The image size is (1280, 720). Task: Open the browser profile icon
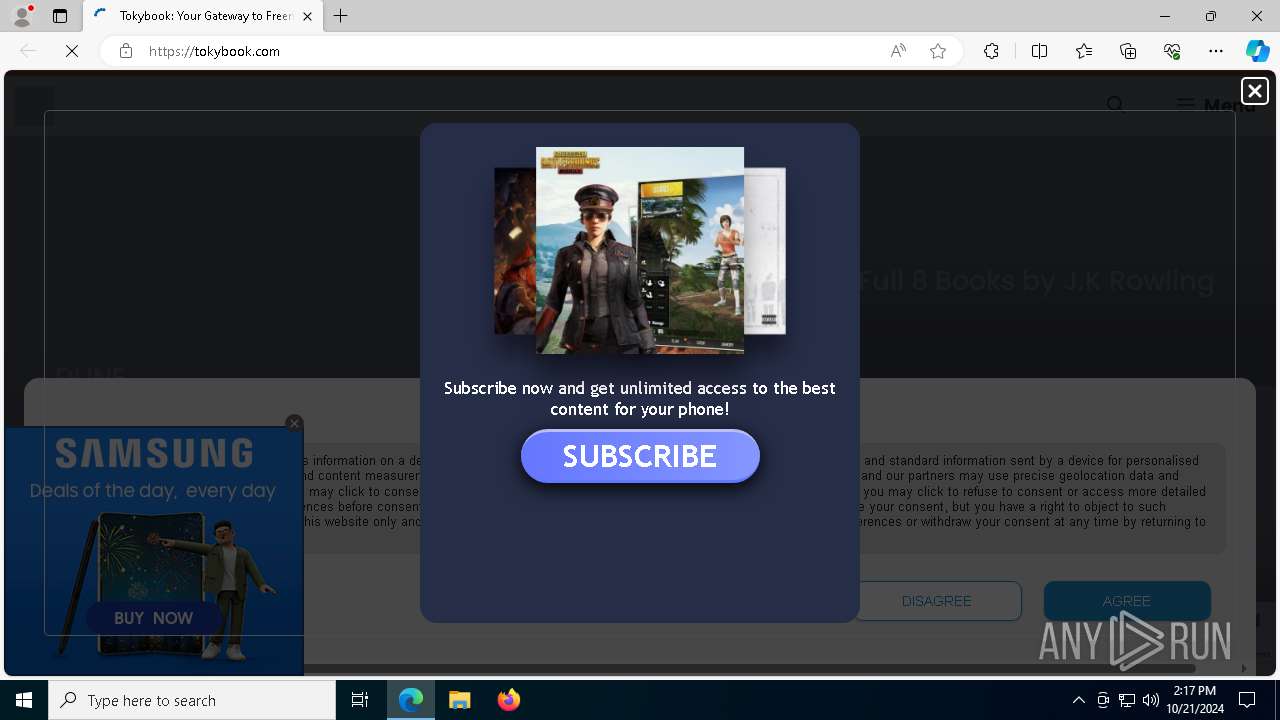pos(22,16)
